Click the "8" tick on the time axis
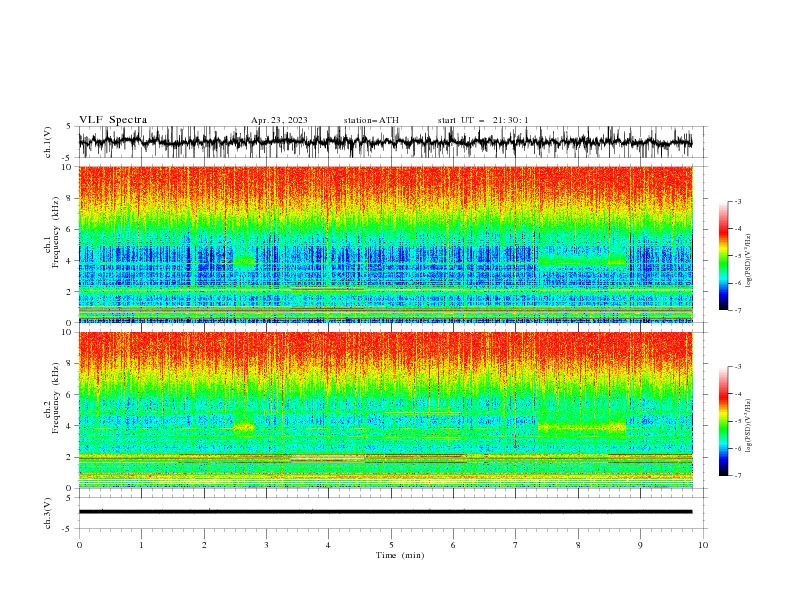This screenshot has height=612, width=792. pyautogui.click(x=578, y=545)
